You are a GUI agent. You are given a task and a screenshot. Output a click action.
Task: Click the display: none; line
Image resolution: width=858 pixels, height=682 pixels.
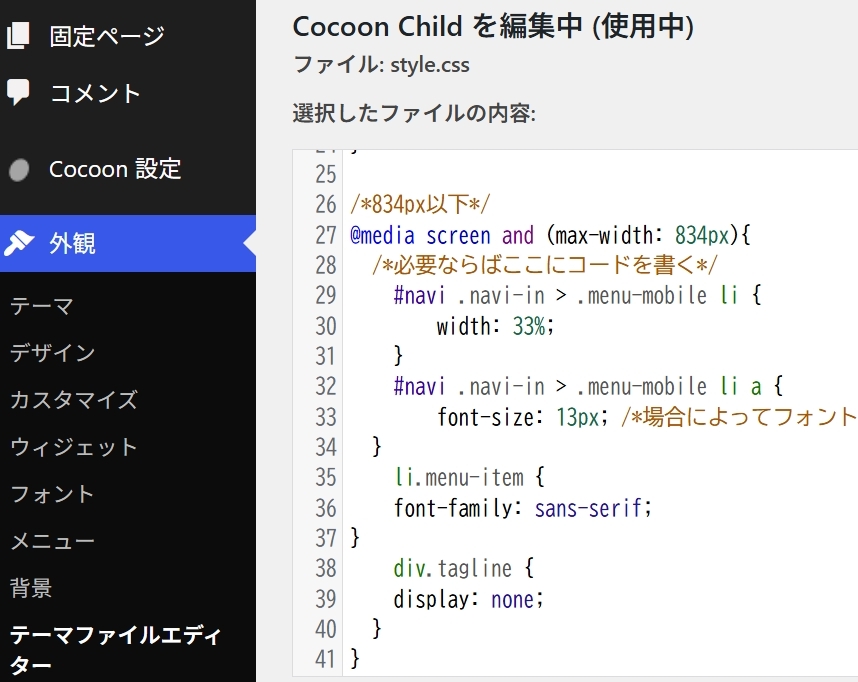(x=468, y=599)
